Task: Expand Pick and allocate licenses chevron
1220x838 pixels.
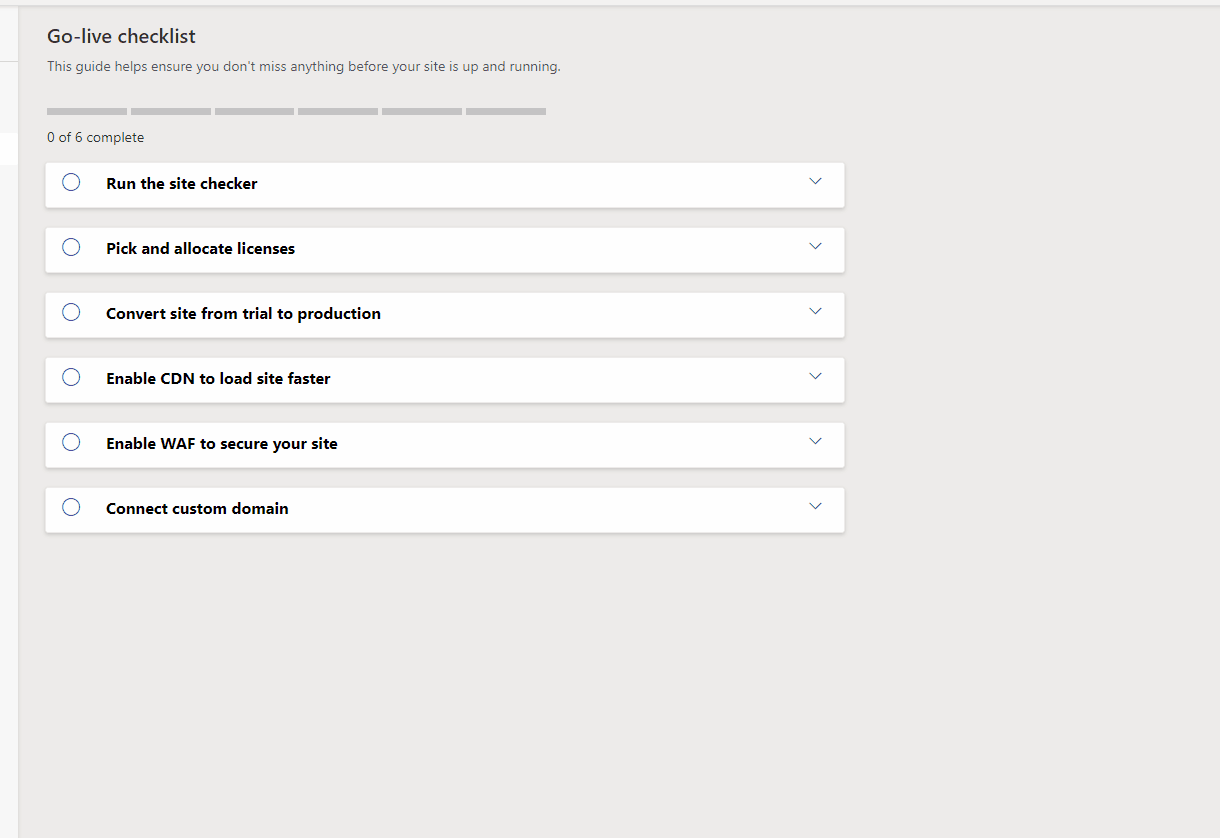Action: (815, 246)
